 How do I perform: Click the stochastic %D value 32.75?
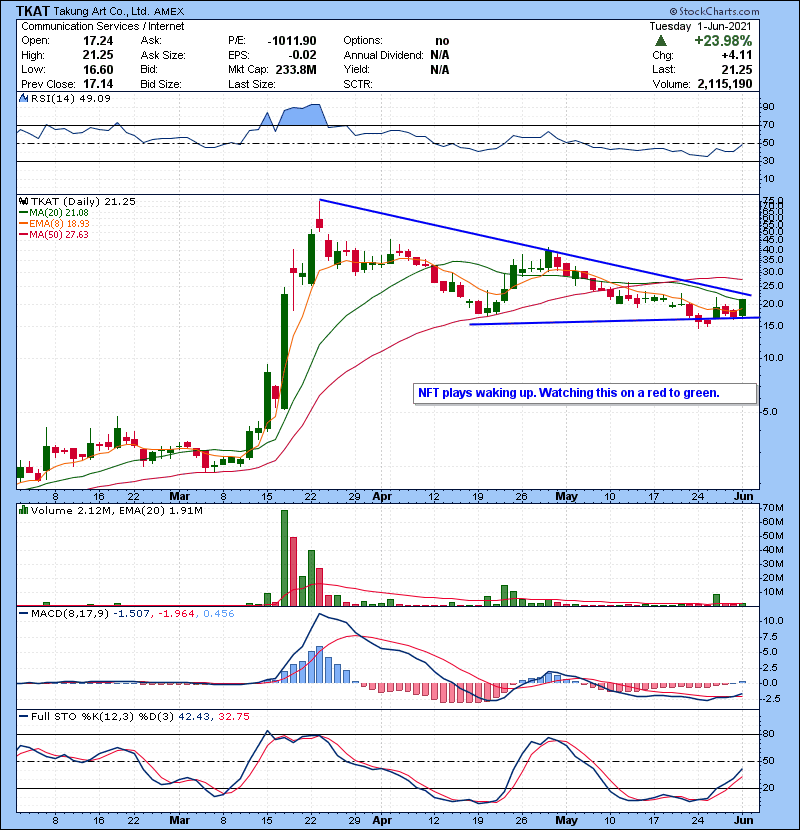coord(233,716)
